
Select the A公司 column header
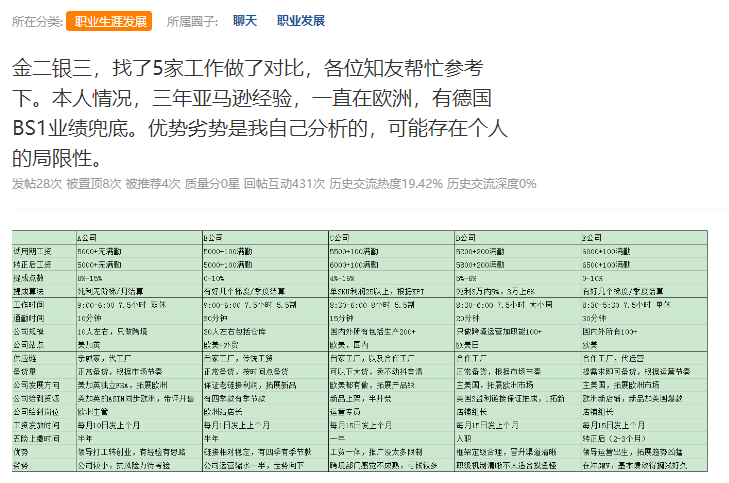(87, 238)
